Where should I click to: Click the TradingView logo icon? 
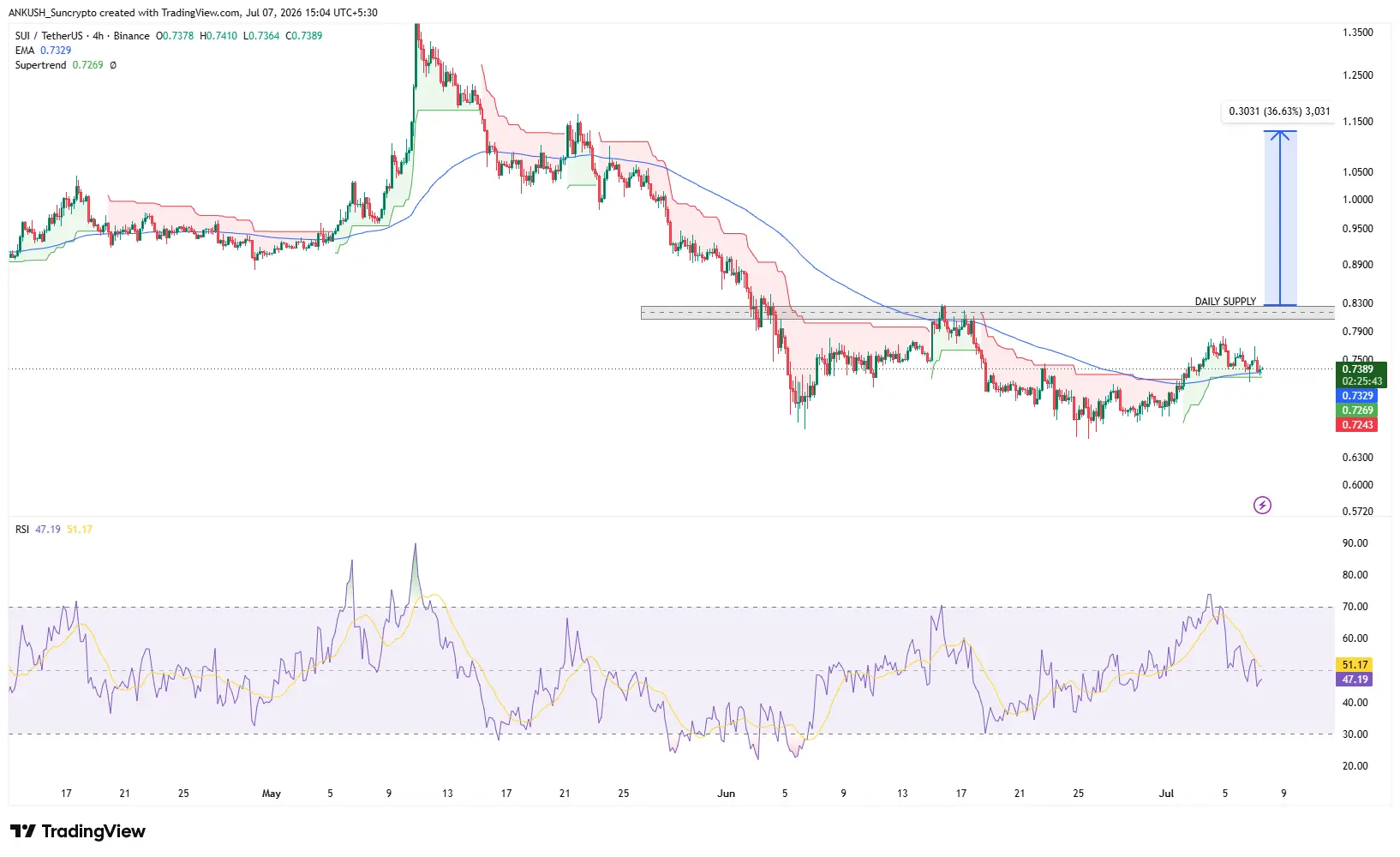(23, 831)
